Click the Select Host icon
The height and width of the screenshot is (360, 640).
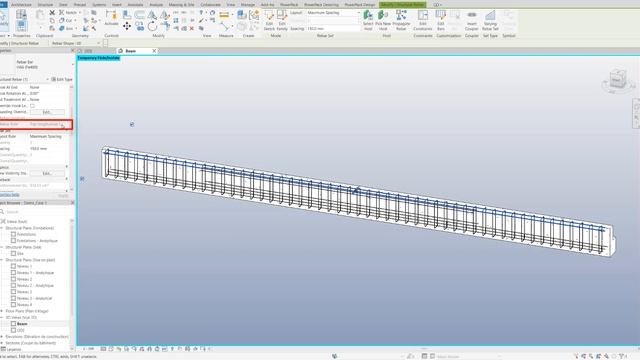point(368,20)
